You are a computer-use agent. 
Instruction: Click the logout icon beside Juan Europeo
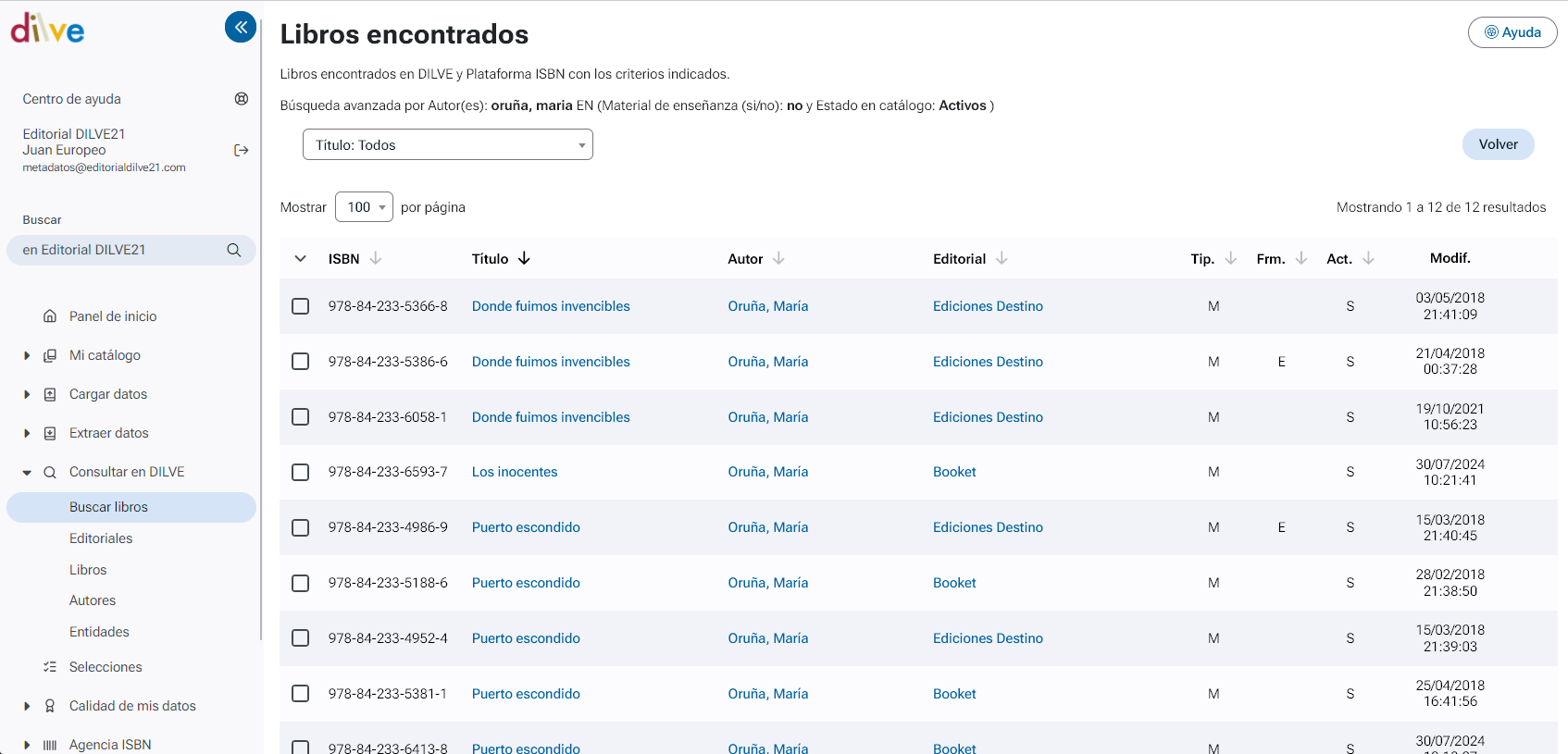coord(242,150)
